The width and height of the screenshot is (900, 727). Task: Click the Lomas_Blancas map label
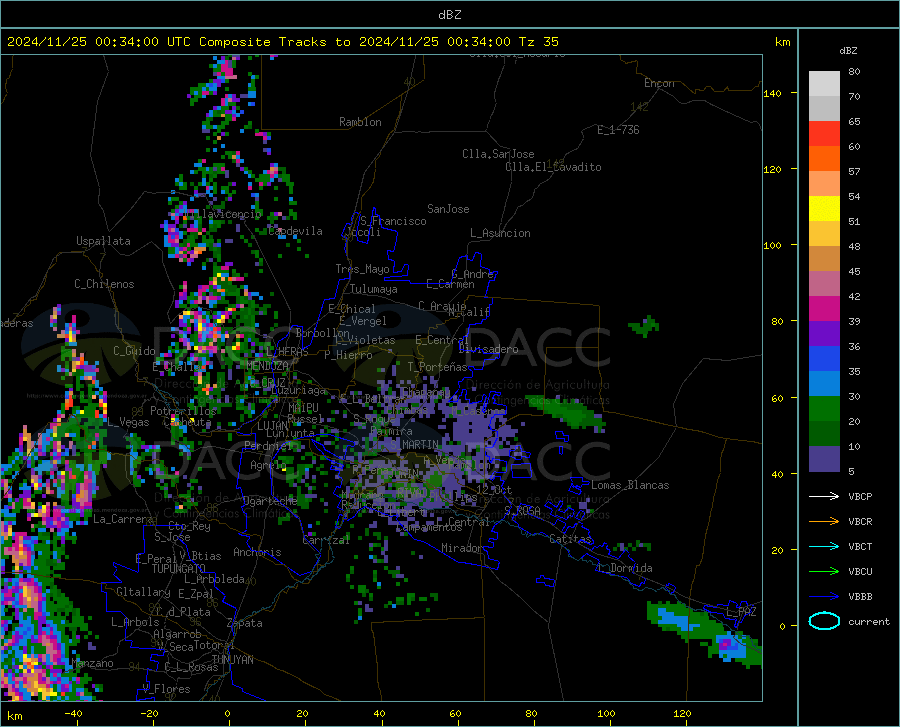[630, 485]
